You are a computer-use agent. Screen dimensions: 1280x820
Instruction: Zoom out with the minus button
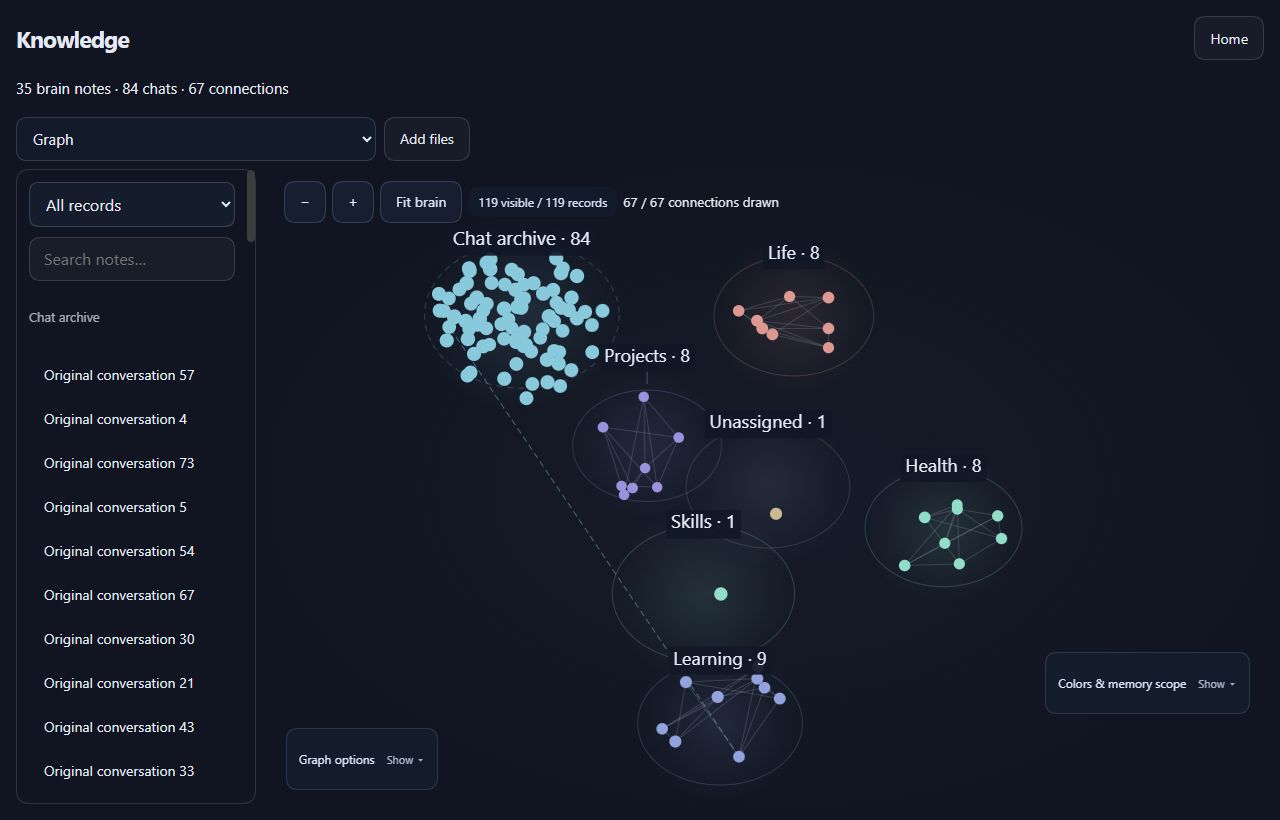pyautogui.click(x=305, y=202)
